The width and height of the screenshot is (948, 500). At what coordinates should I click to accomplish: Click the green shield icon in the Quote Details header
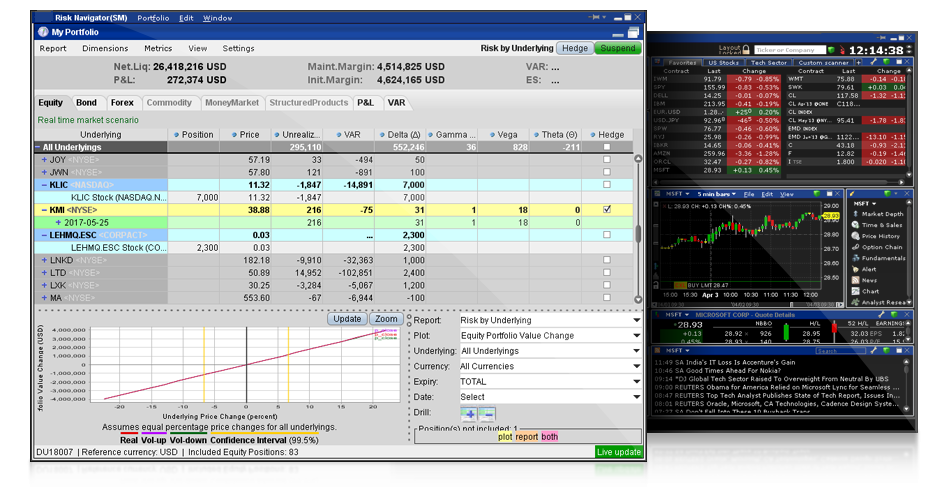[x=894, y=314]
